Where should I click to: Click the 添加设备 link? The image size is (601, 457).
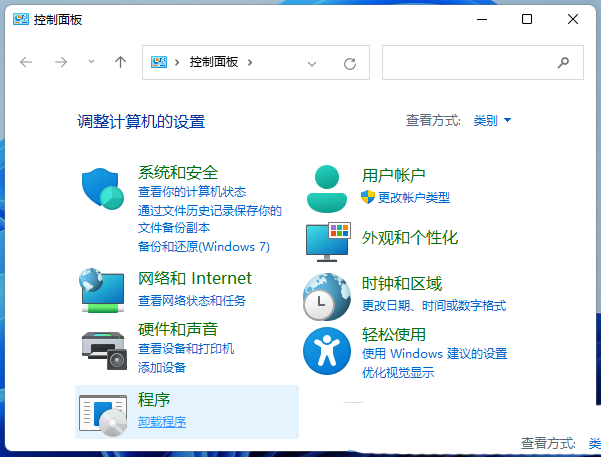(x=162, y=368)
